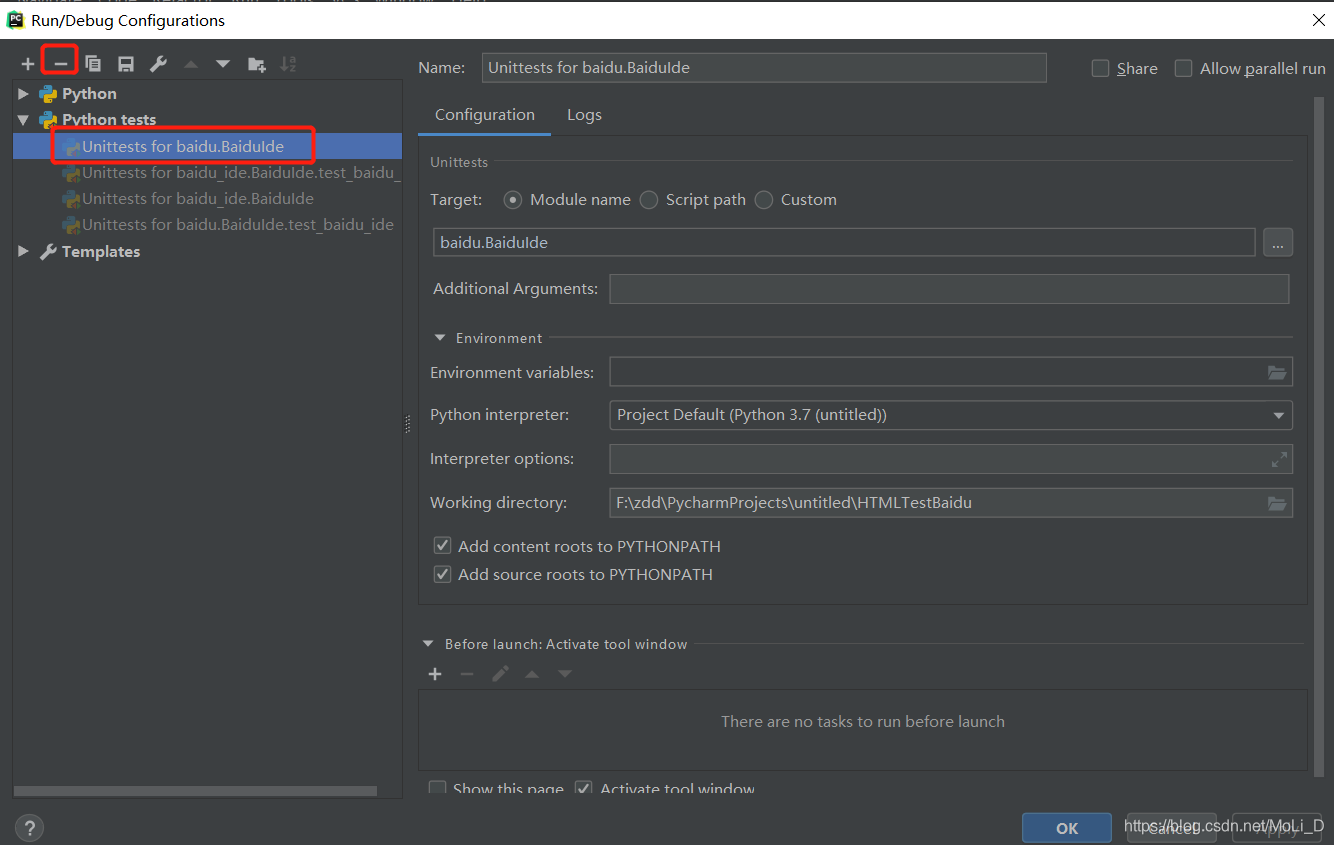1334x845 pixels.
Task: Edit the before launch task
Action: [x=500, y=674]
